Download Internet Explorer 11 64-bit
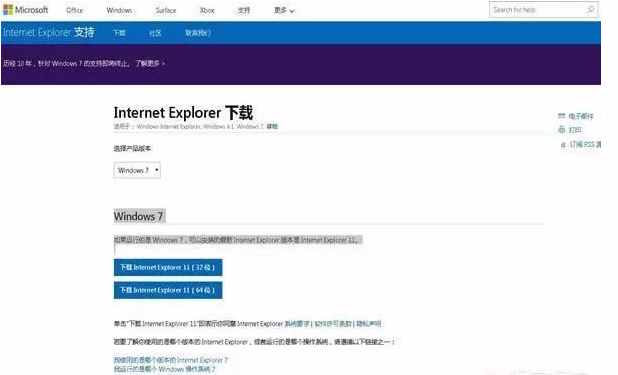 pyautogui.click(x=168, y=290)
